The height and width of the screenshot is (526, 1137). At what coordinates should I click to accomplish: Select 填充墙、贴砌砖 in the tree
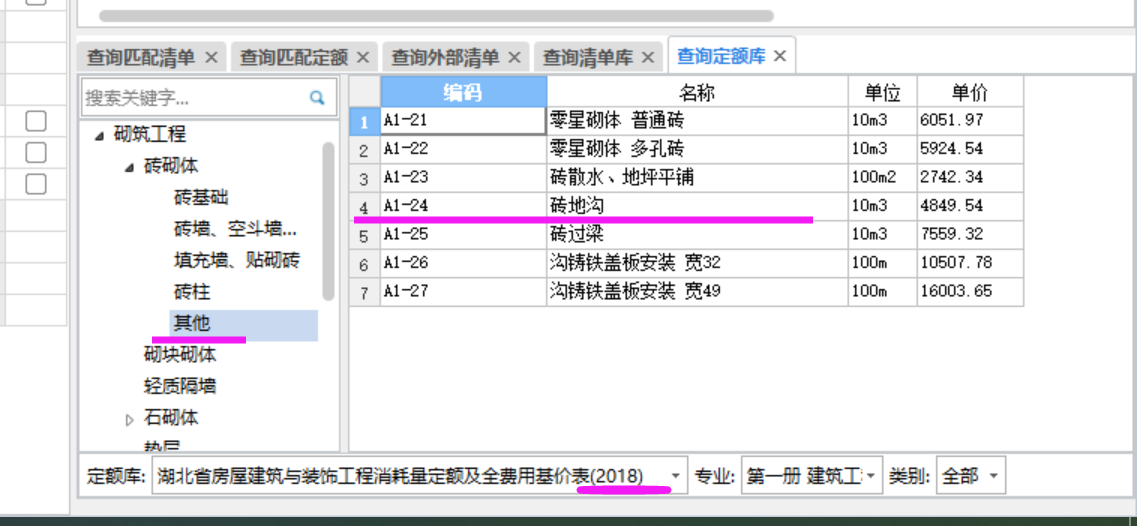[237, 260]
